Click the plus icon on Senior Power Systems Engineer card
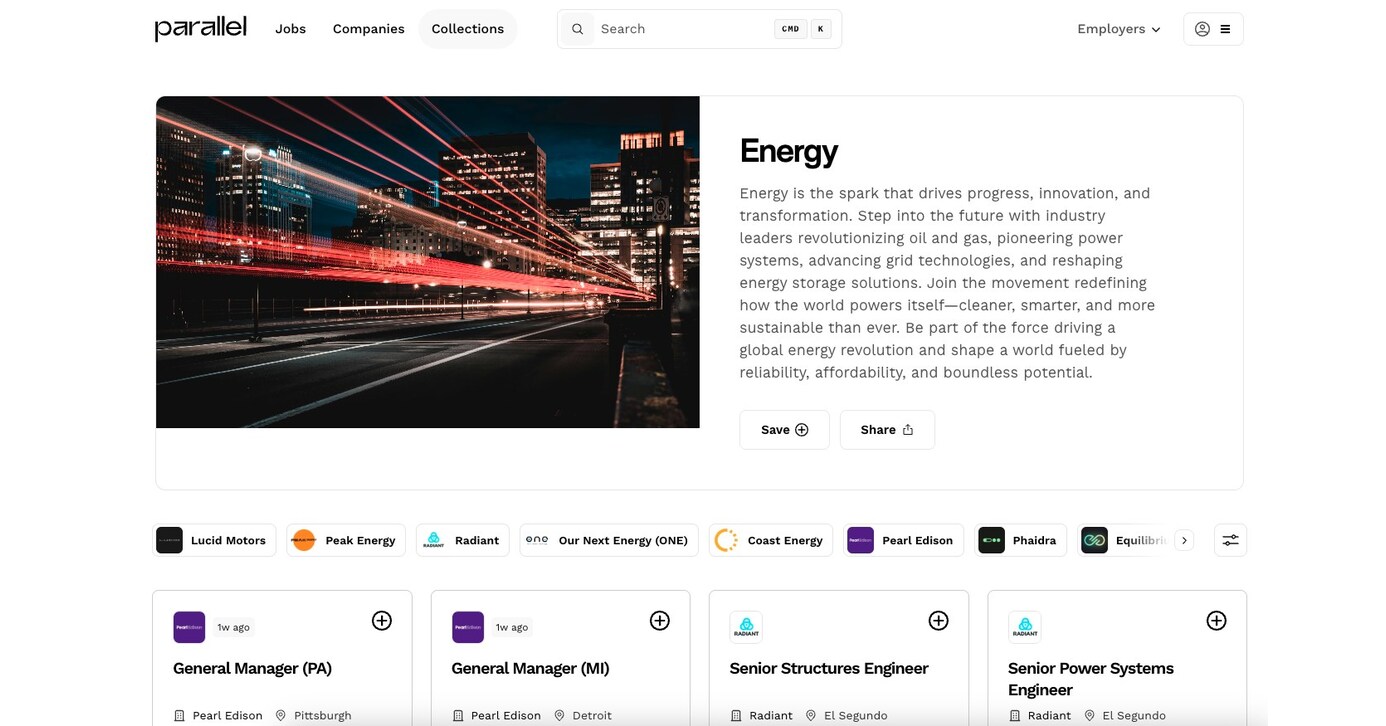This screenshot has width=1386, height=726. tap(1216, 620)
